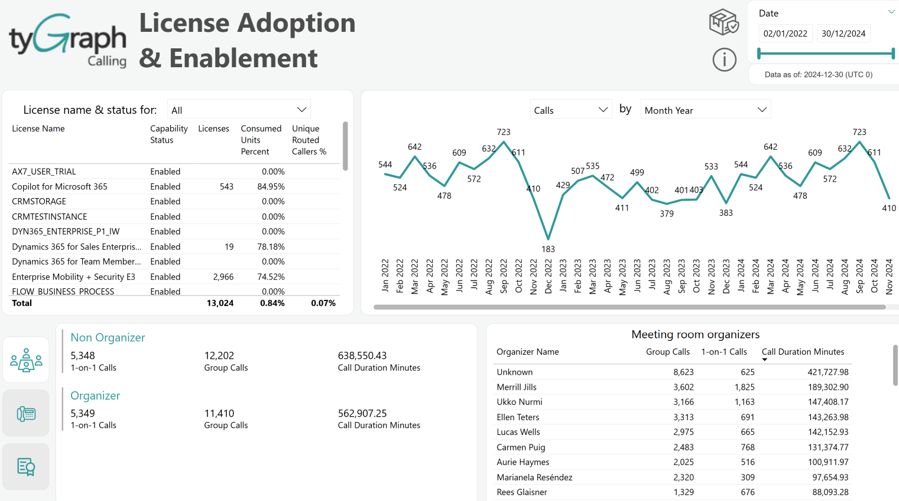Select the DYN365_ENTERPRISE_P1_IW row
The image size is (899, 501).
click(x=175, y=232)
